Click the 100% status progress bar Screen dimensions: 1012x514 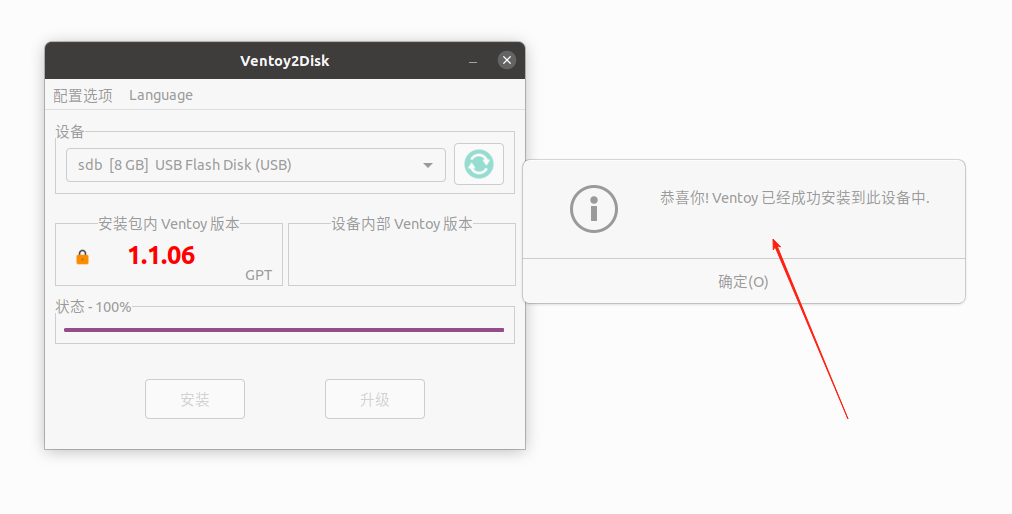coord(284,330)
